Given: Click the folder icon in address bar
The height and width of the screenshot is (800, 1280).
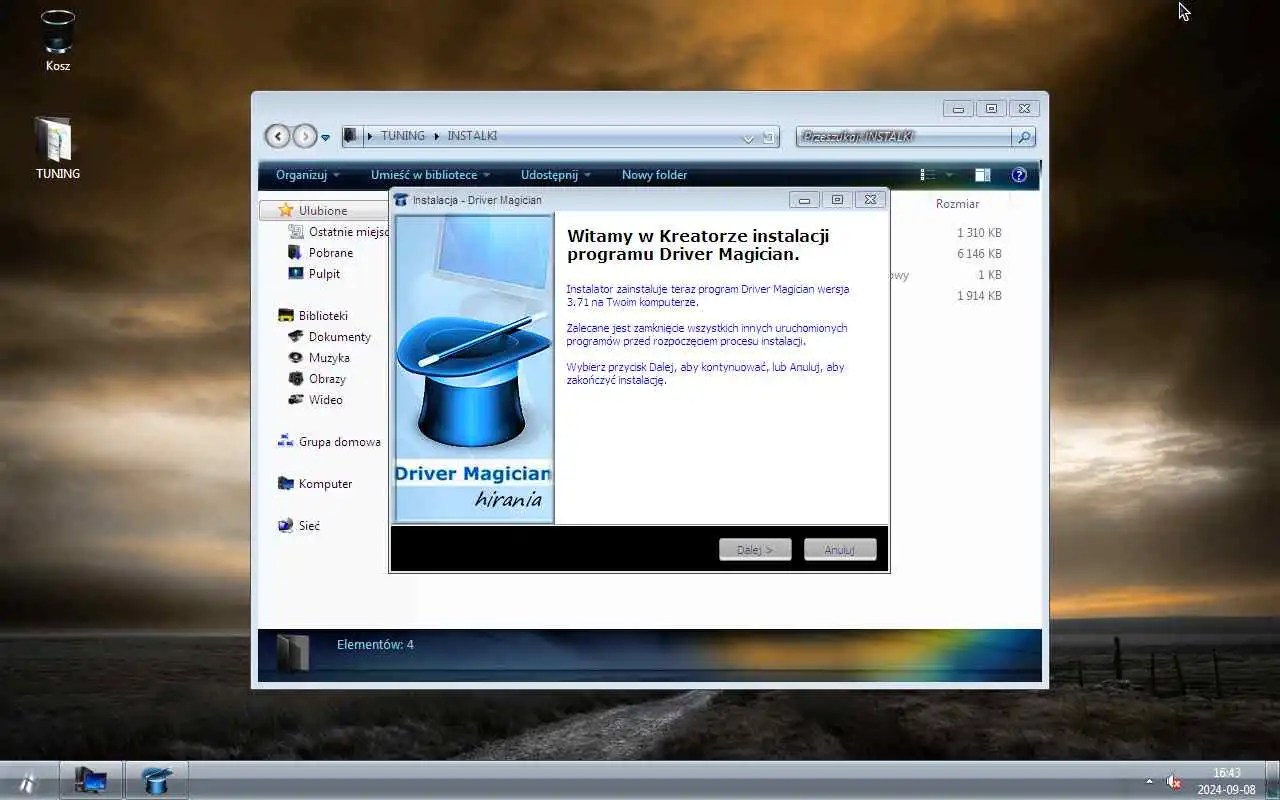Looking at the screenshot, I should [x=351, y=136].
